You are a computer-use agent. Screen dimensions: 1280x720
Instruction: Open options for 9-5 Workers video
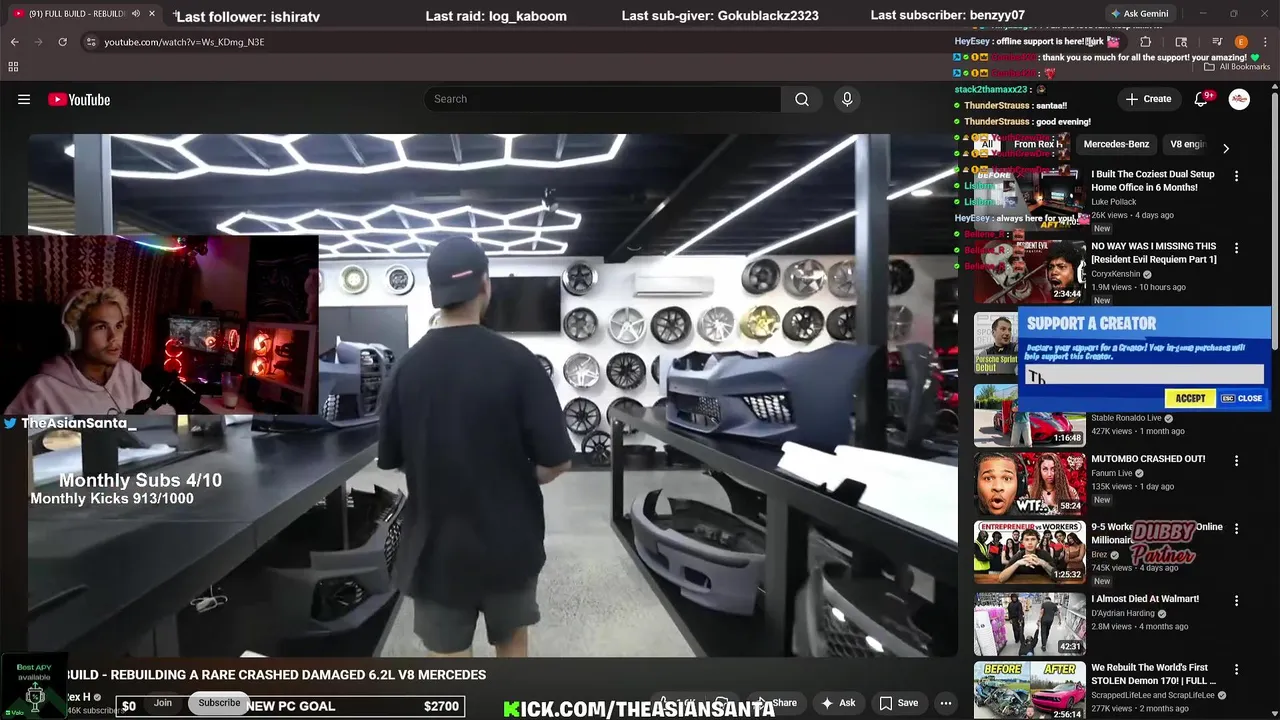[1236, 529]
